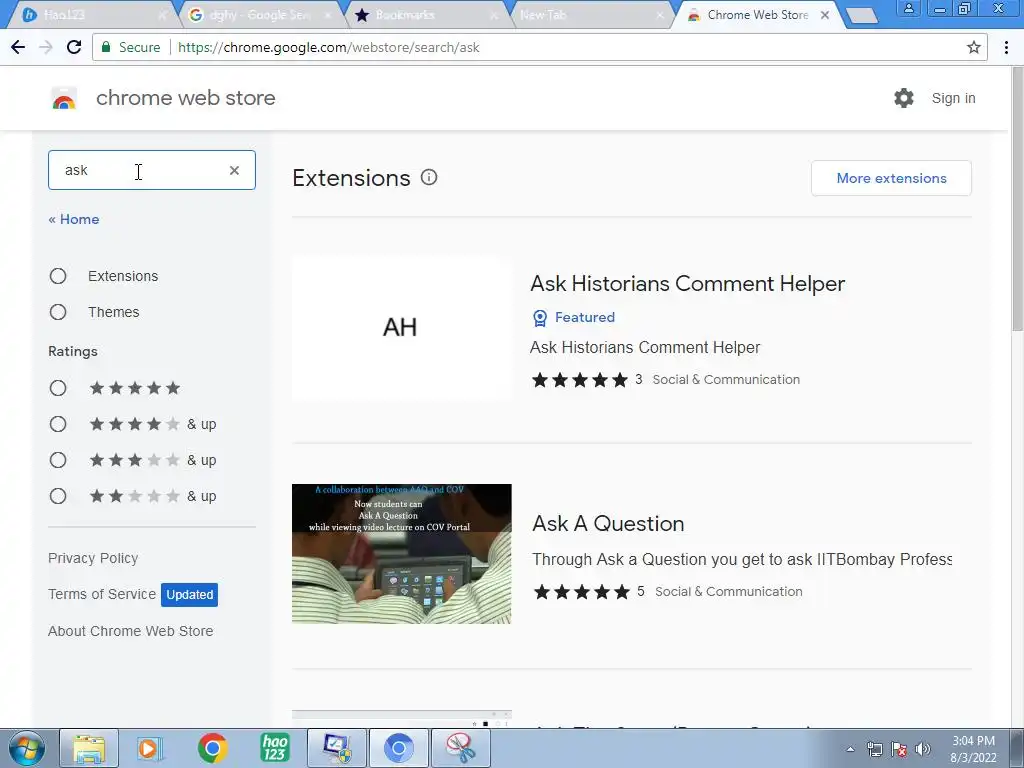This screenshot has width=1024, height=768.
Task: Open the web store settings gear
Action: 904,98
